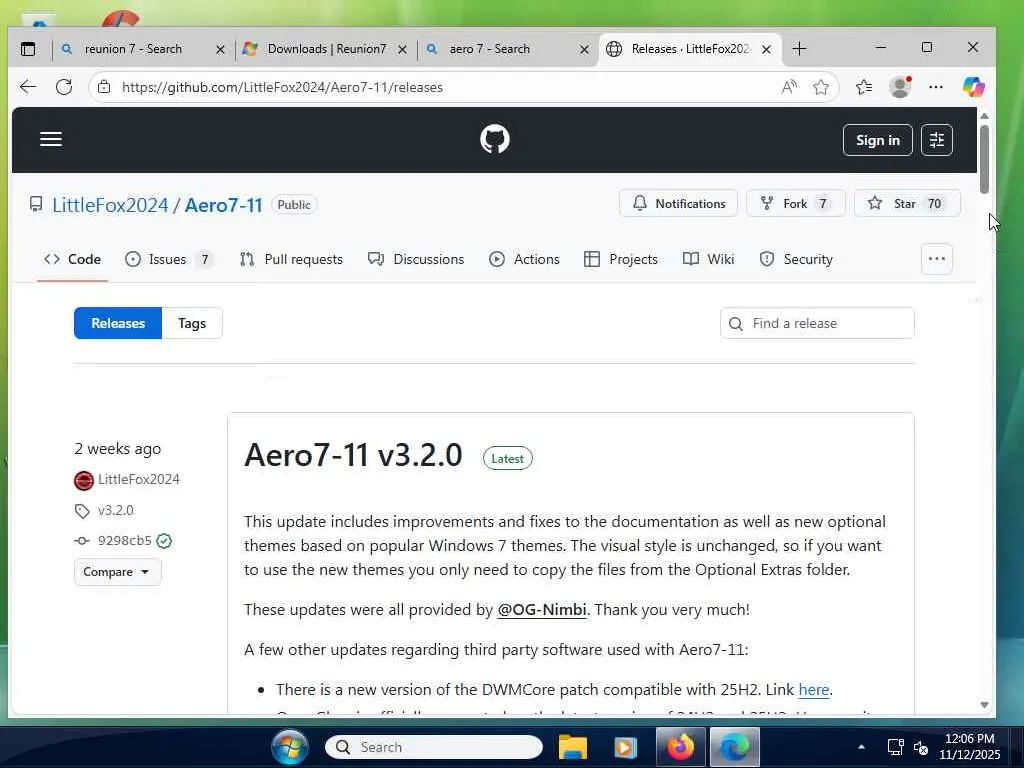Focus the 'Find a release' search box
The height and width of the screenshot is (768, 1024).
pyautogui.click(x=817, y=323)
